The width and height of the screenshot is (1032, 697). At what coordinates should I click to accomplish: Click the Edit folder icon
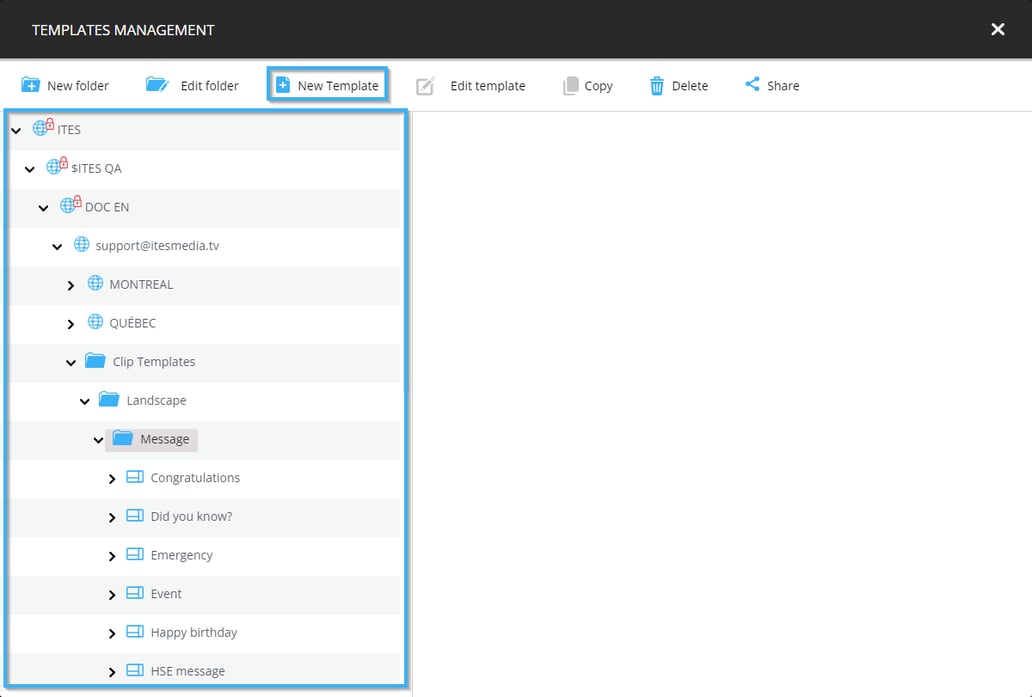point(157,85)
